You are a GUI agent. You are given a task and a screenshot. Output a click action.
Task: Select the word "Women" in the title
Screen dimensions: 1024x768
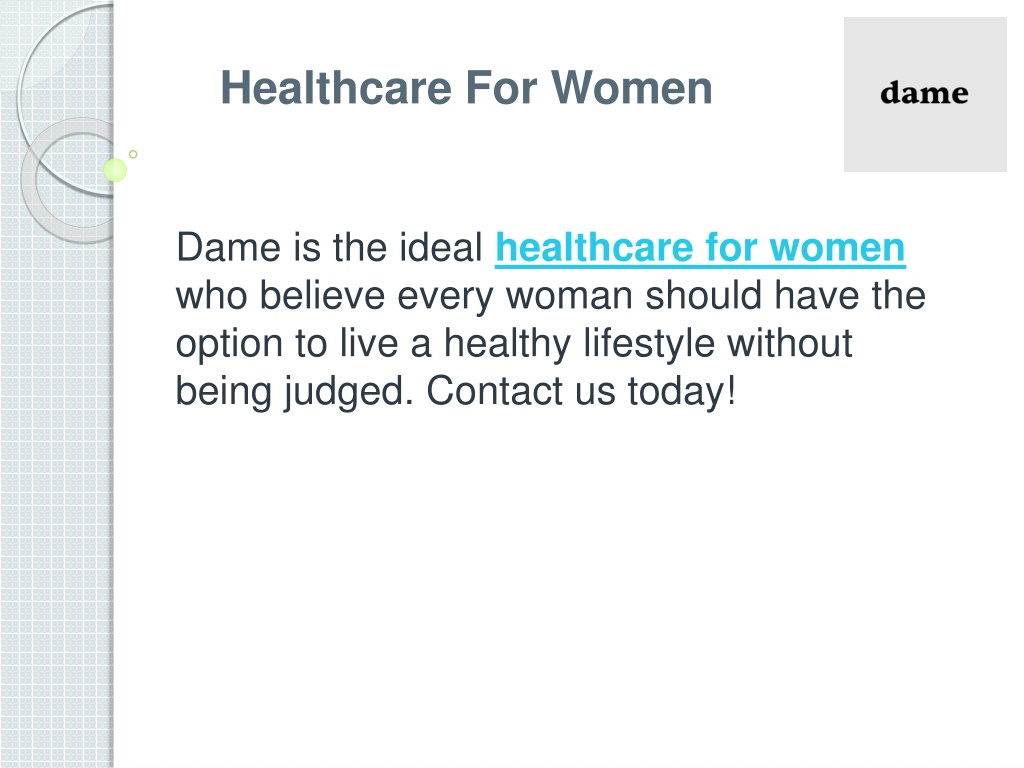click(632, 88)
